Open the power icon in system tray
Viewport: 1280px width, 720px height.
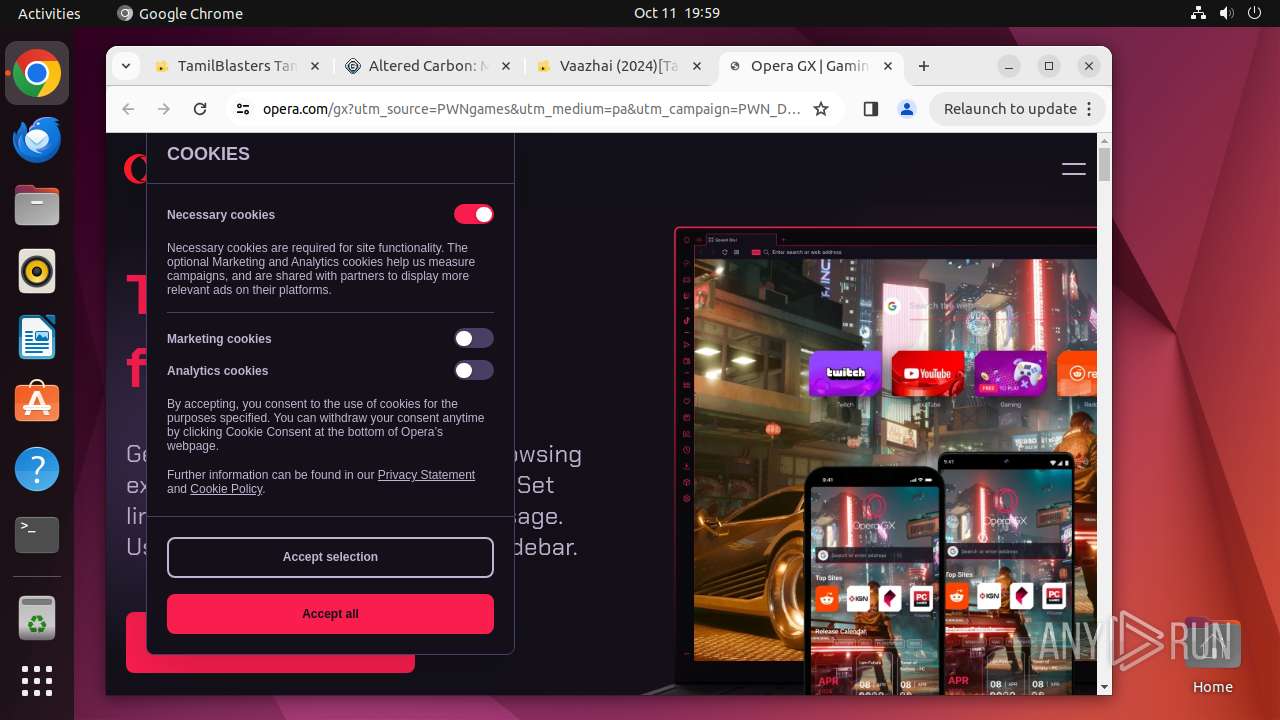[1255, 13]
